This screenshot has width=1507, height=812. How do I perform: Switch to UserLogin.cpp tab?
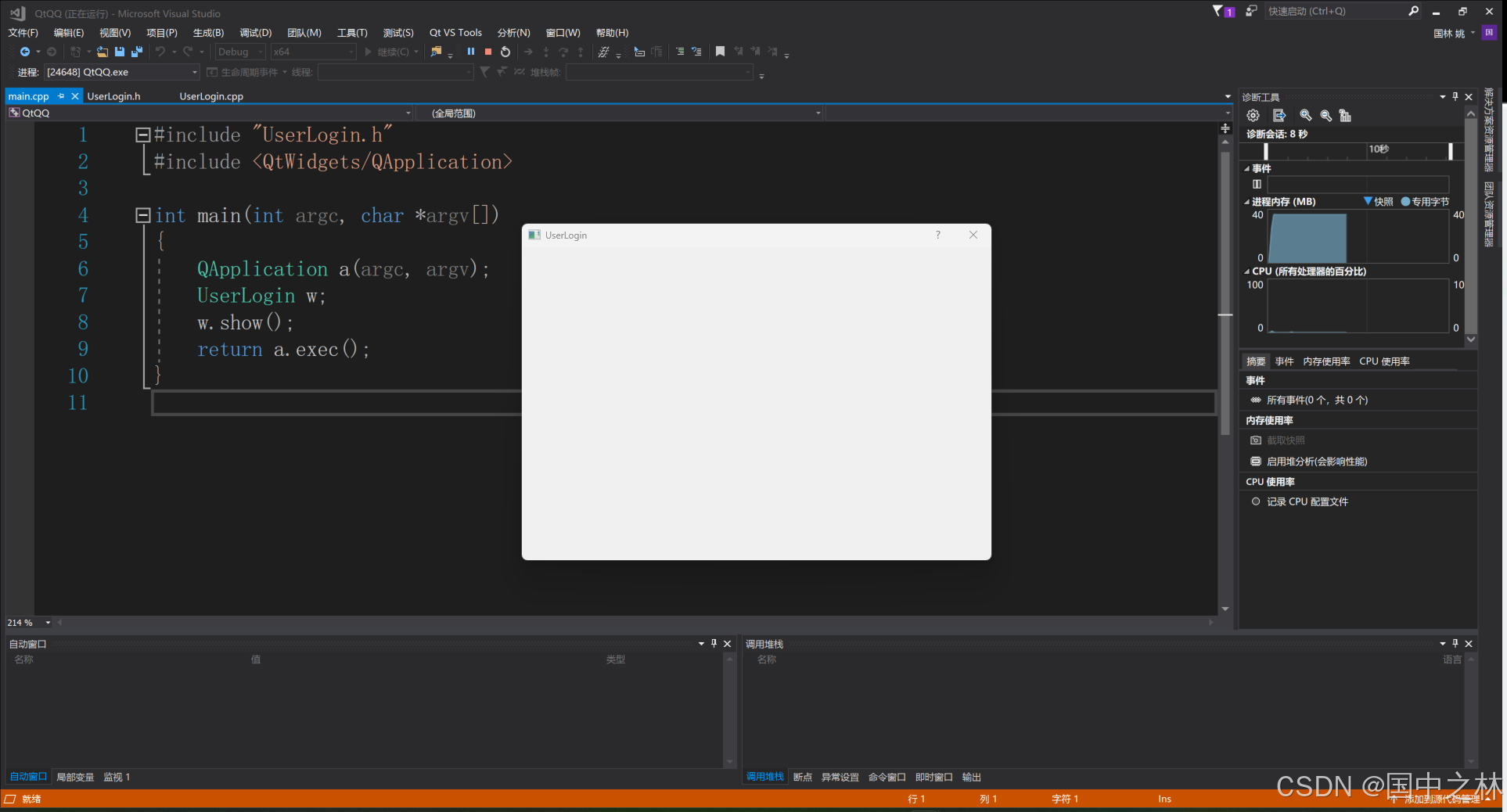pyautogui.click(x=211, y=96)
